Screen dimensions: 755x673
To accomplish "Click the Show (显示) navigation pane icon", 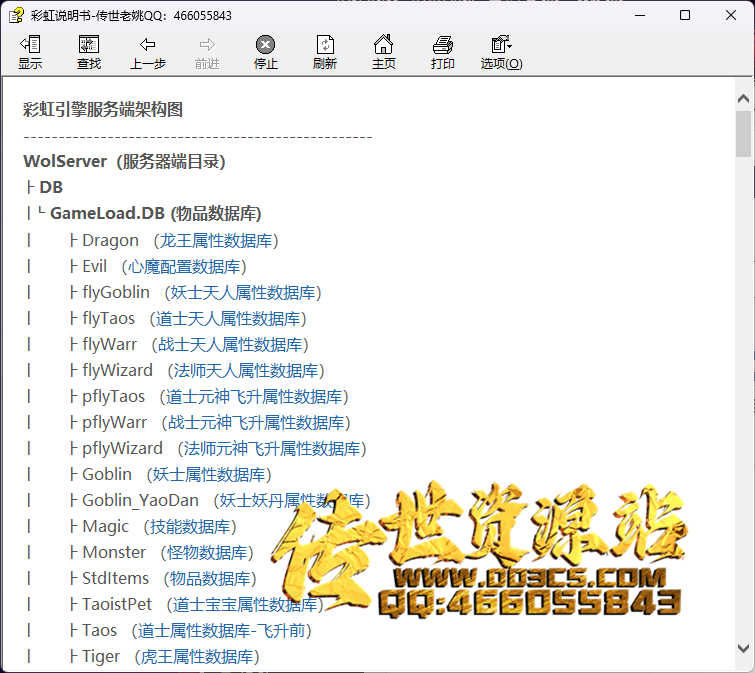I will 30,52.
